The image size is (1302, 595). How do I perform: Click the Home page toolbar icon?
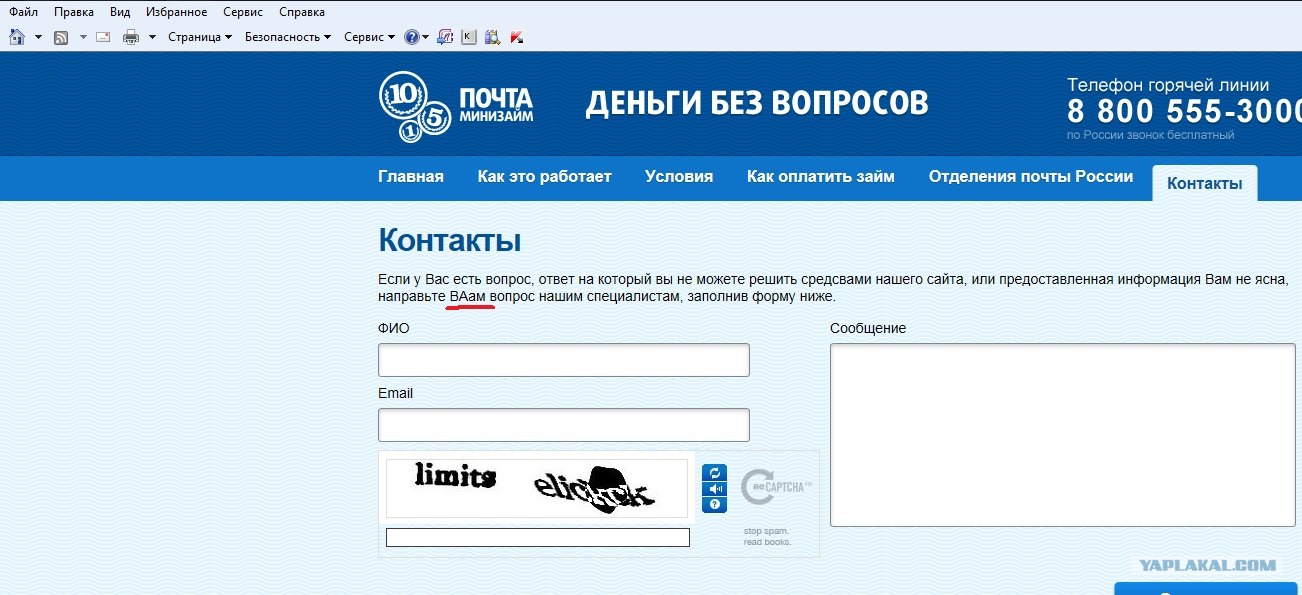[17, 37]
